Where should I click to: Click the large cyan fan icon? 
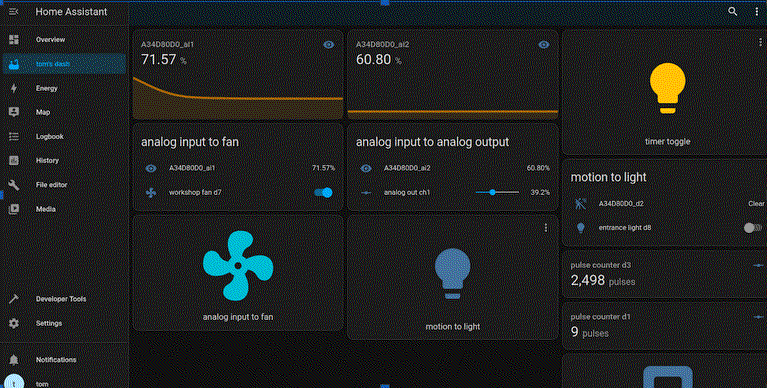pyautogui.click(x=238, y=266)
